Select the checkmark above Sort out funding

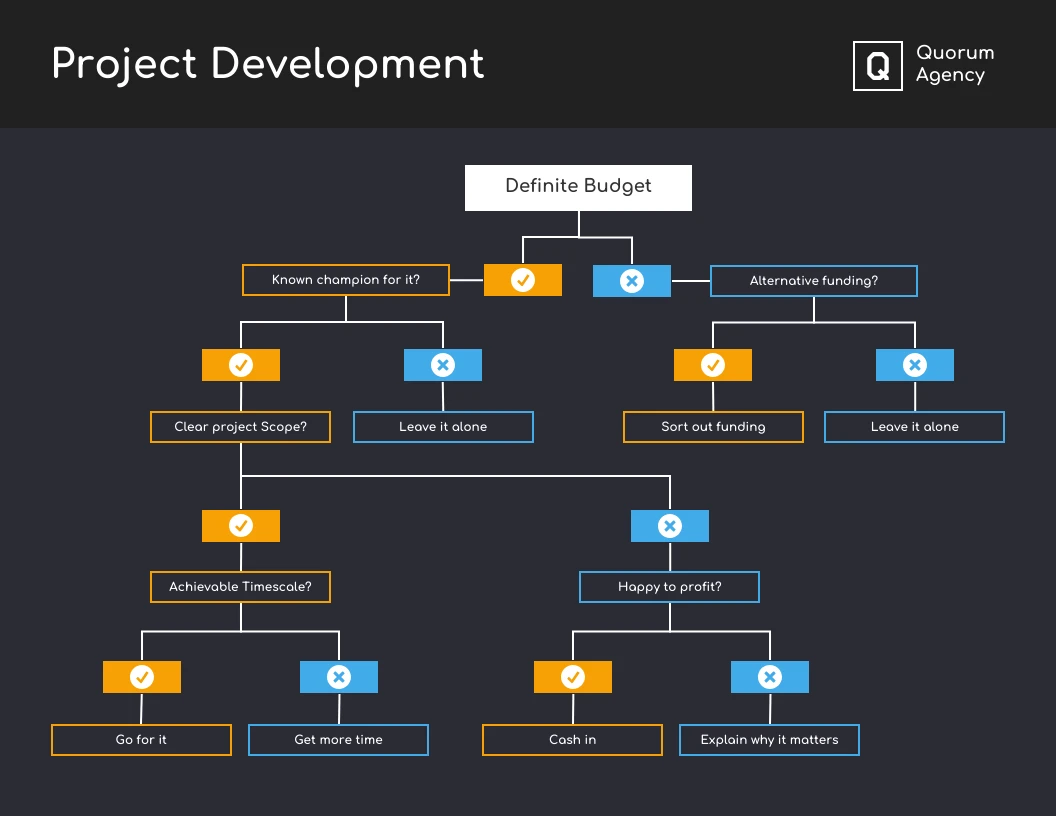(712, 364)
